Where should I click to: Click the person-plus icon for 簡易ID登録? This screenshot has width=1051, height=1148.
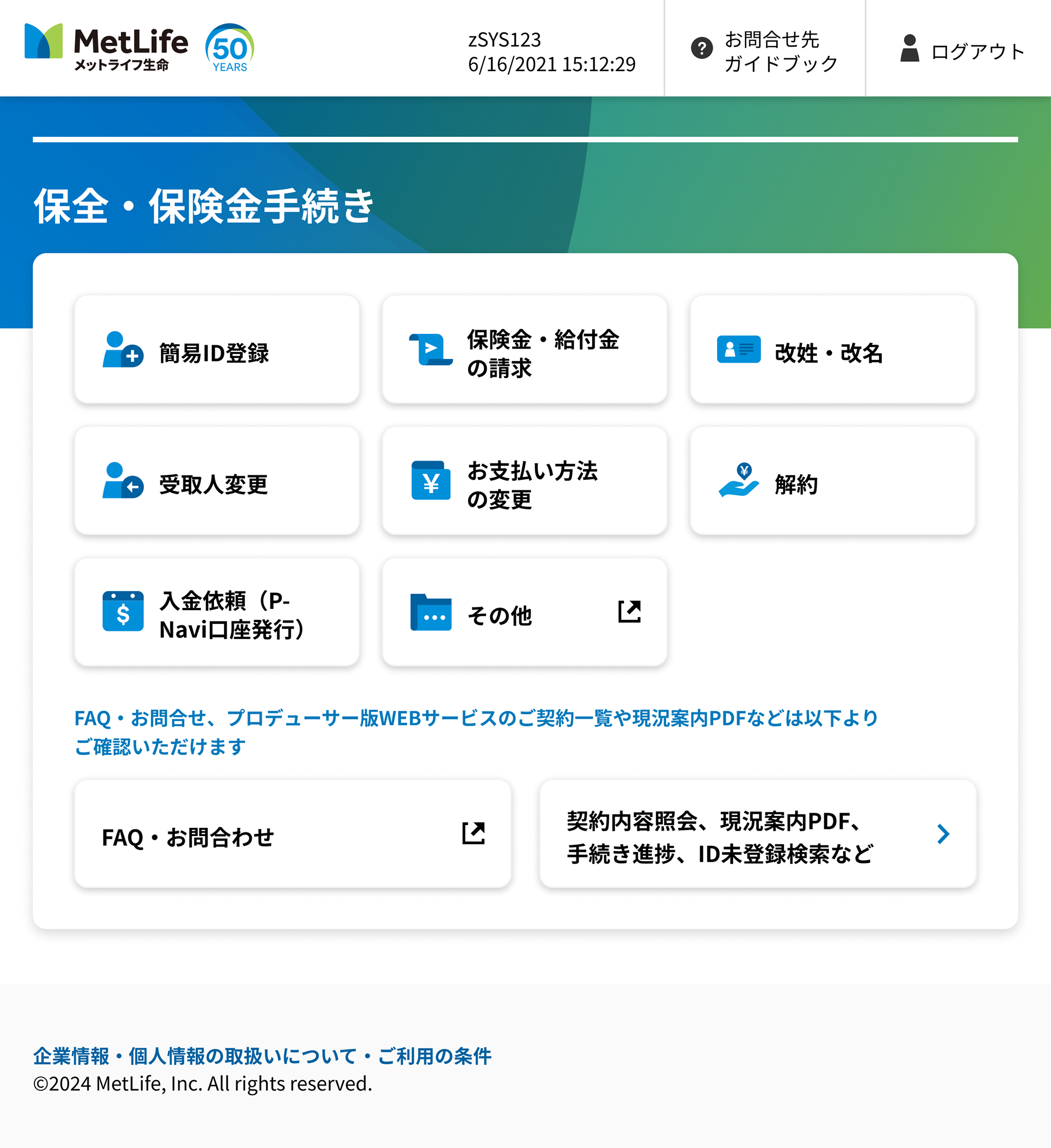[123, 350]
